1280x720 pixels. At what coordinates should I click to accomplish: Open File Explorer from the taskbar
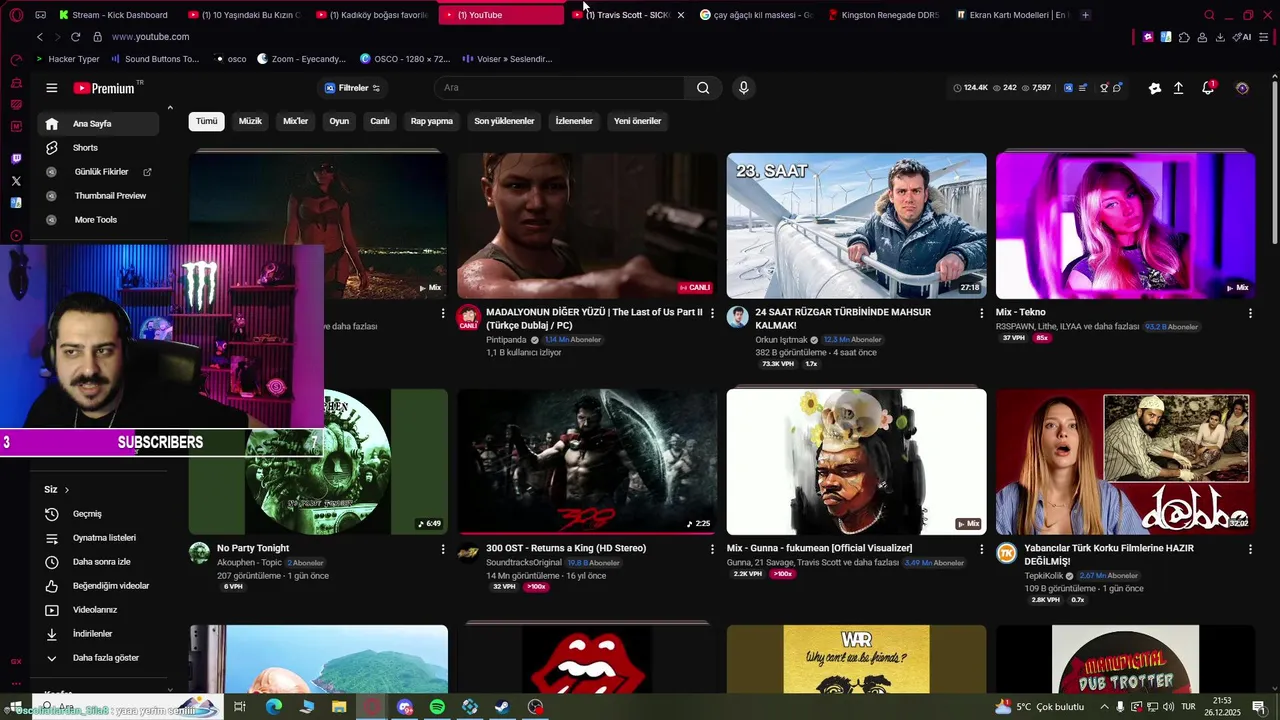tap(339, 707)
